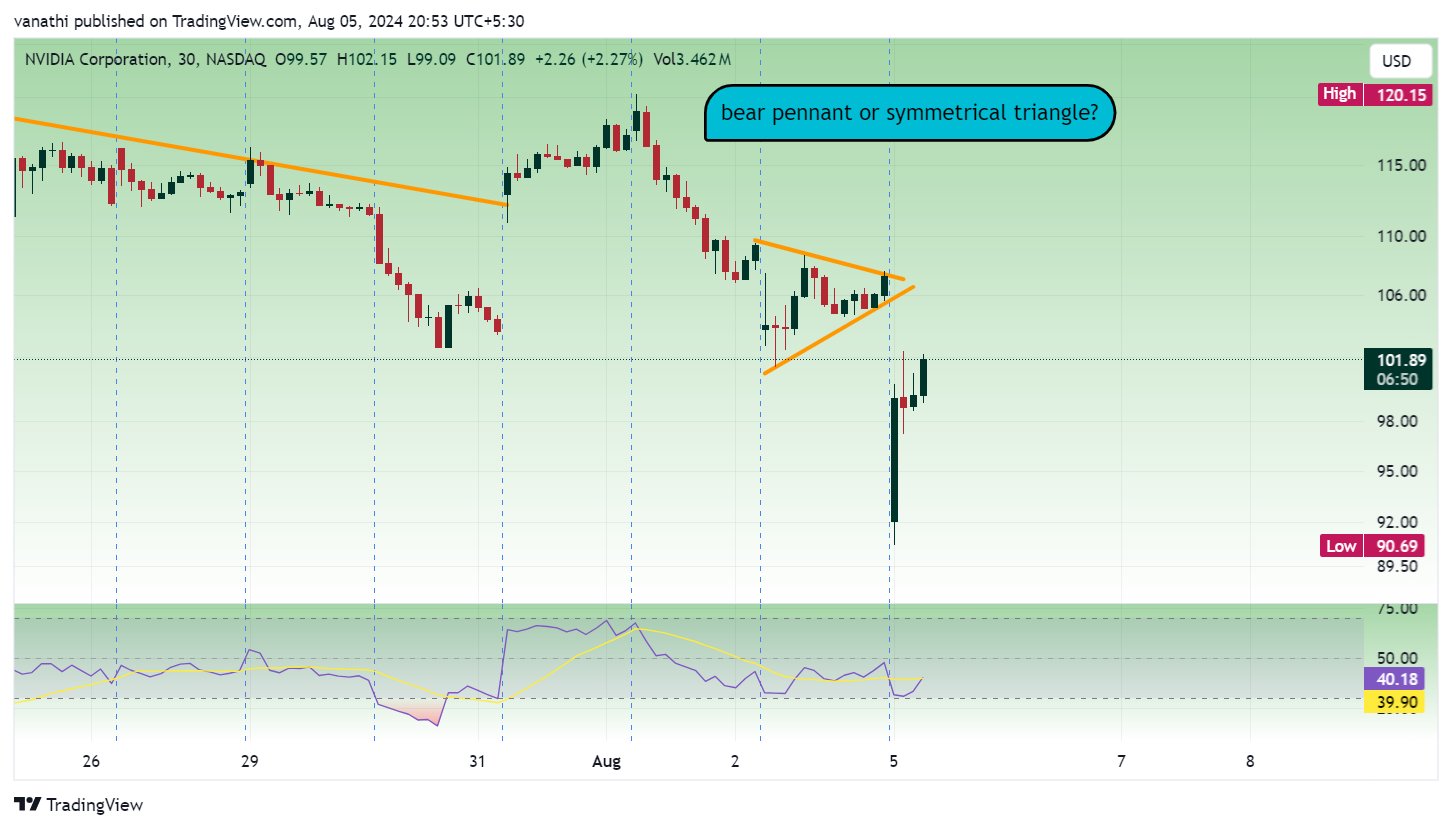1452x828 pixels.
Task: Click the NVIDIA Corporation symbol title
Action: pos(96,60)
